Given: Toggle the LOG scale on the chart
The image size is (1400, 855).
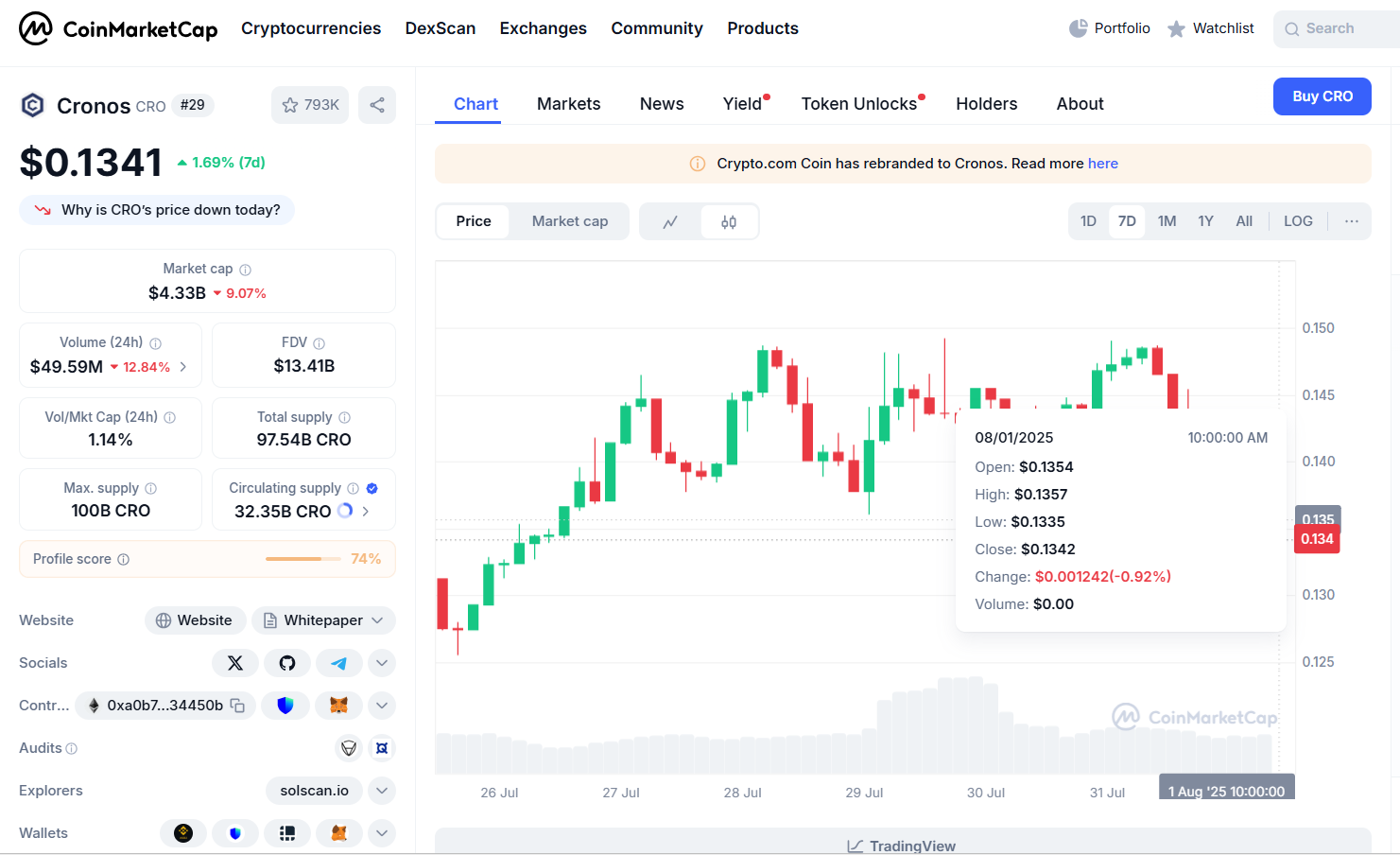Looking at the screenshot, I should (x=1297, y=221).
